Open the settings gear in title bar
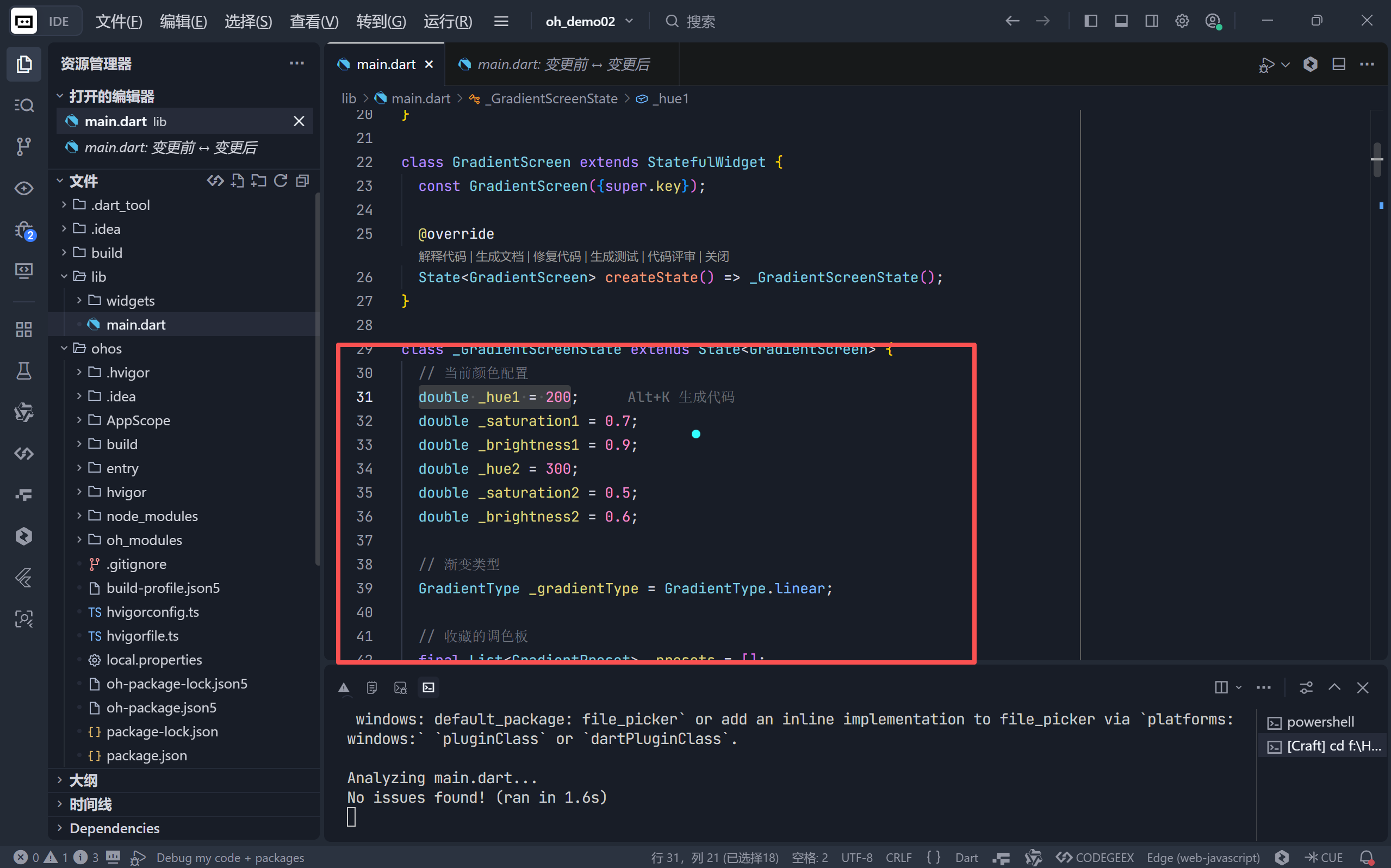Image resolution: width=1391 pixels, height=868 pixels. click(x=1182, y=21)
